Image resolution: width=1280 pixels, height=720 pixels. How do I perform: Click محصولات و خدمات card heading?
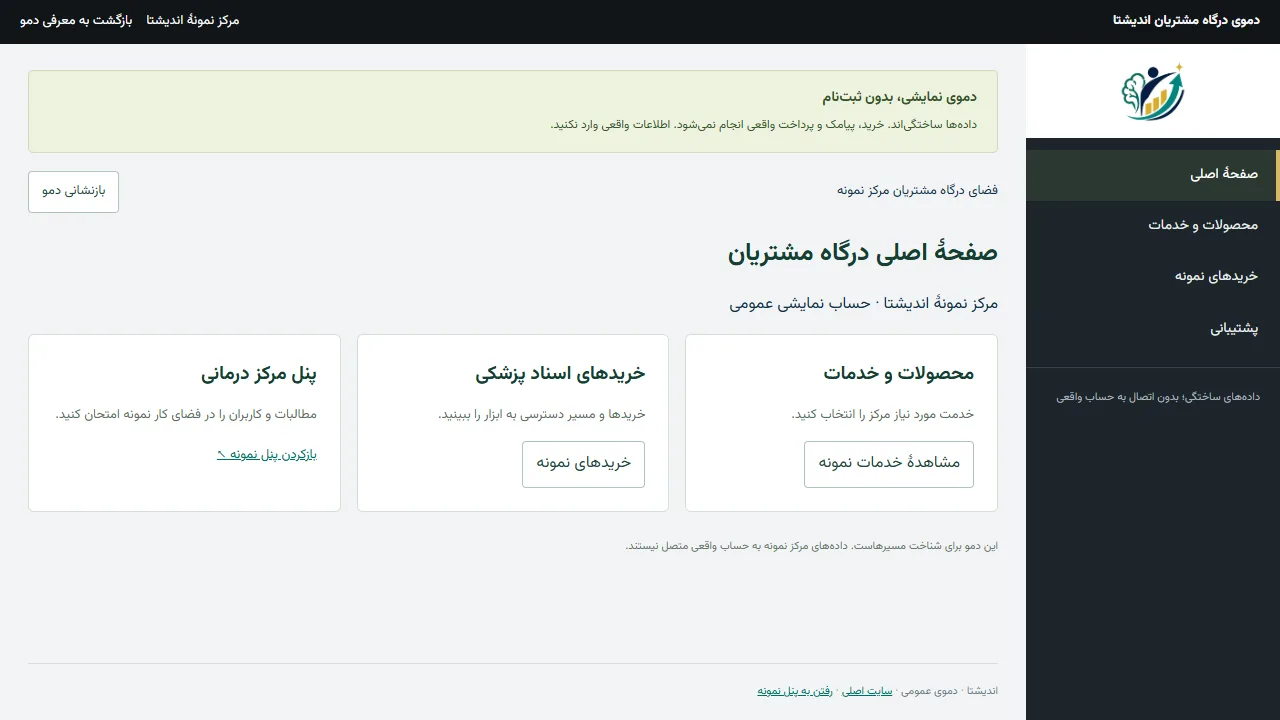pos(899,374)
